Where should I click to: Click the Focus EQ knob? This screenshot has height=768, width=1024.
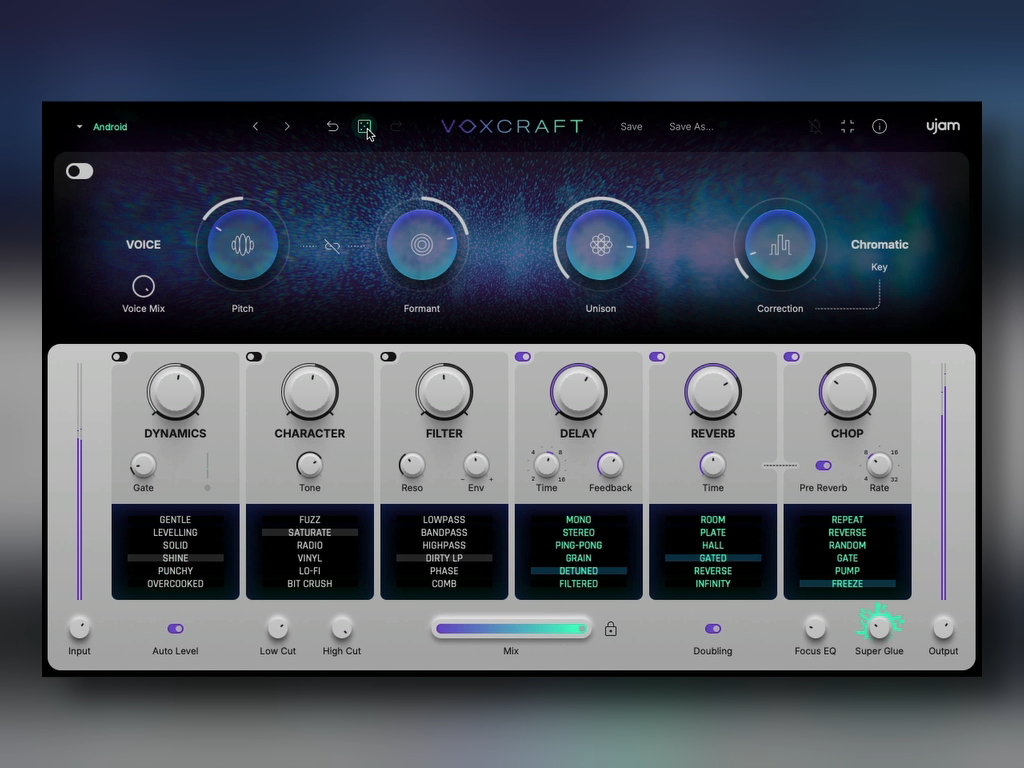click(815, 628)
